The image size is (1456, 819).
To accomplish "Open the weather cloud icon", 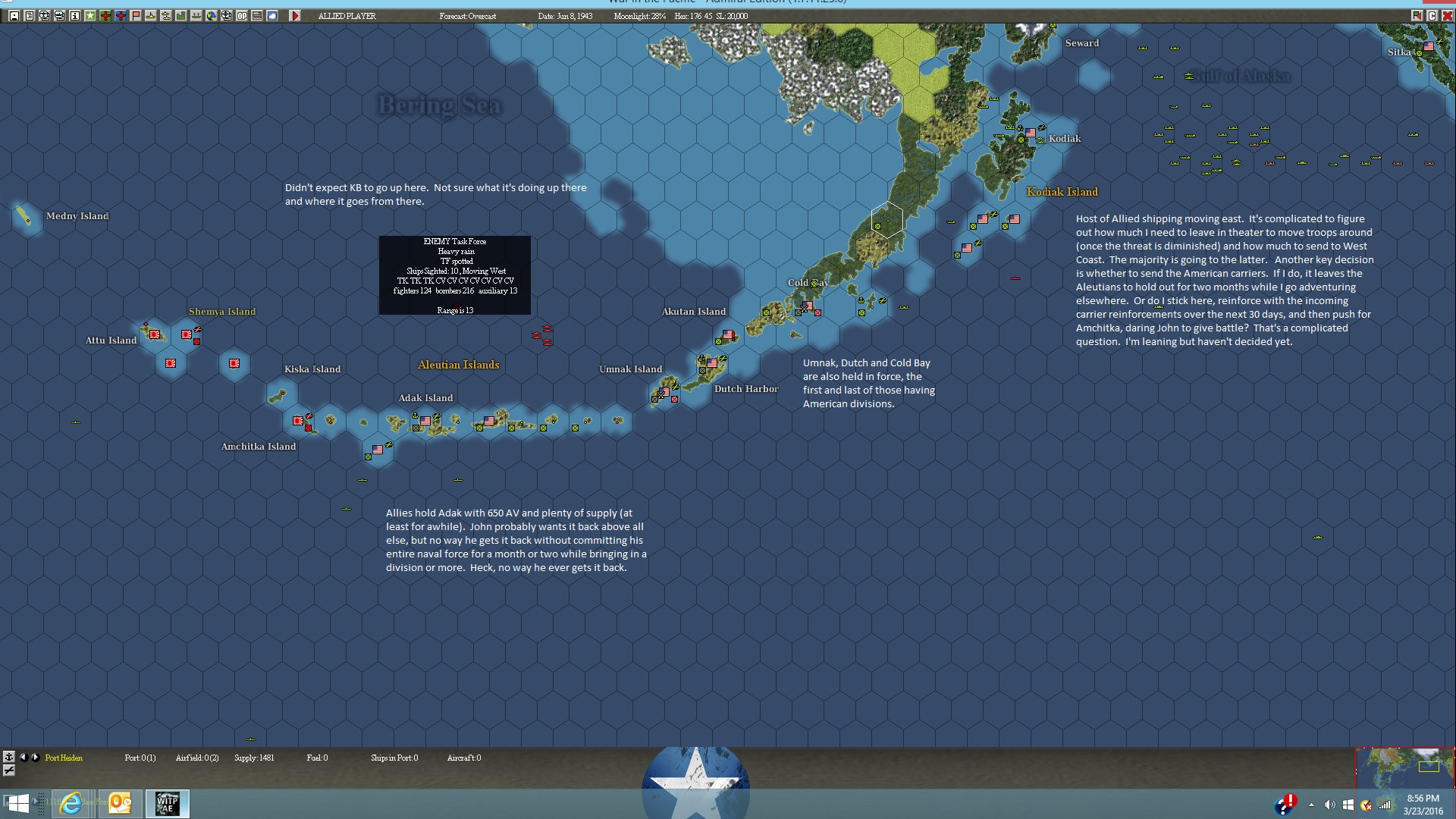I will pyautogui.click(x=272, y=15).
